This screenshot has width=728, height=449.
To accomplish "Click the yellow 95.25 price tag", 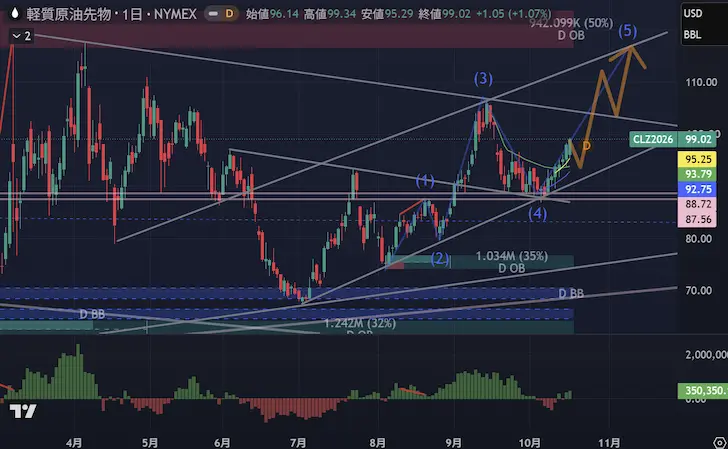I will click(698, 159).
